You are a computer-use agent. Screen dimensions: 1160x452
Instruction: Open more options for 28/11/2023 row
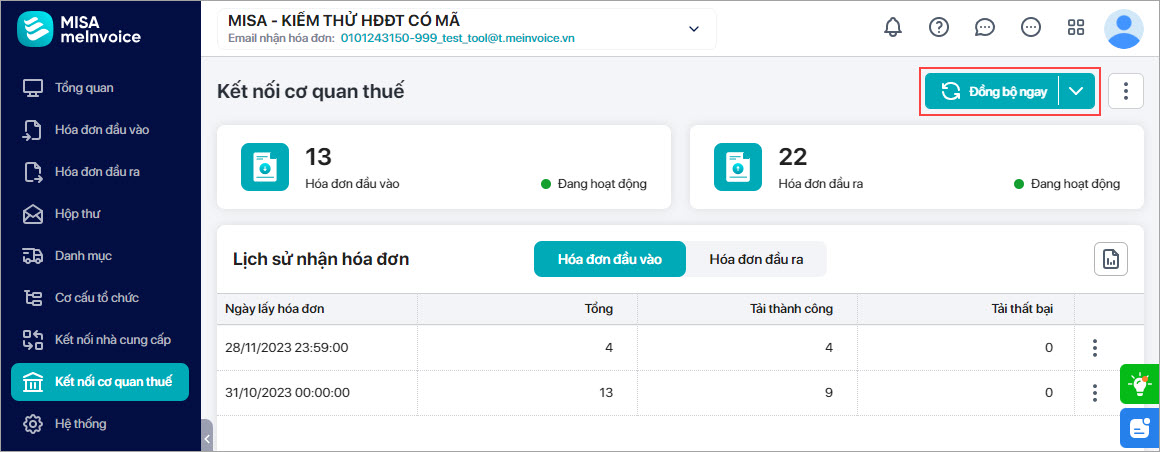[1095, 348]
